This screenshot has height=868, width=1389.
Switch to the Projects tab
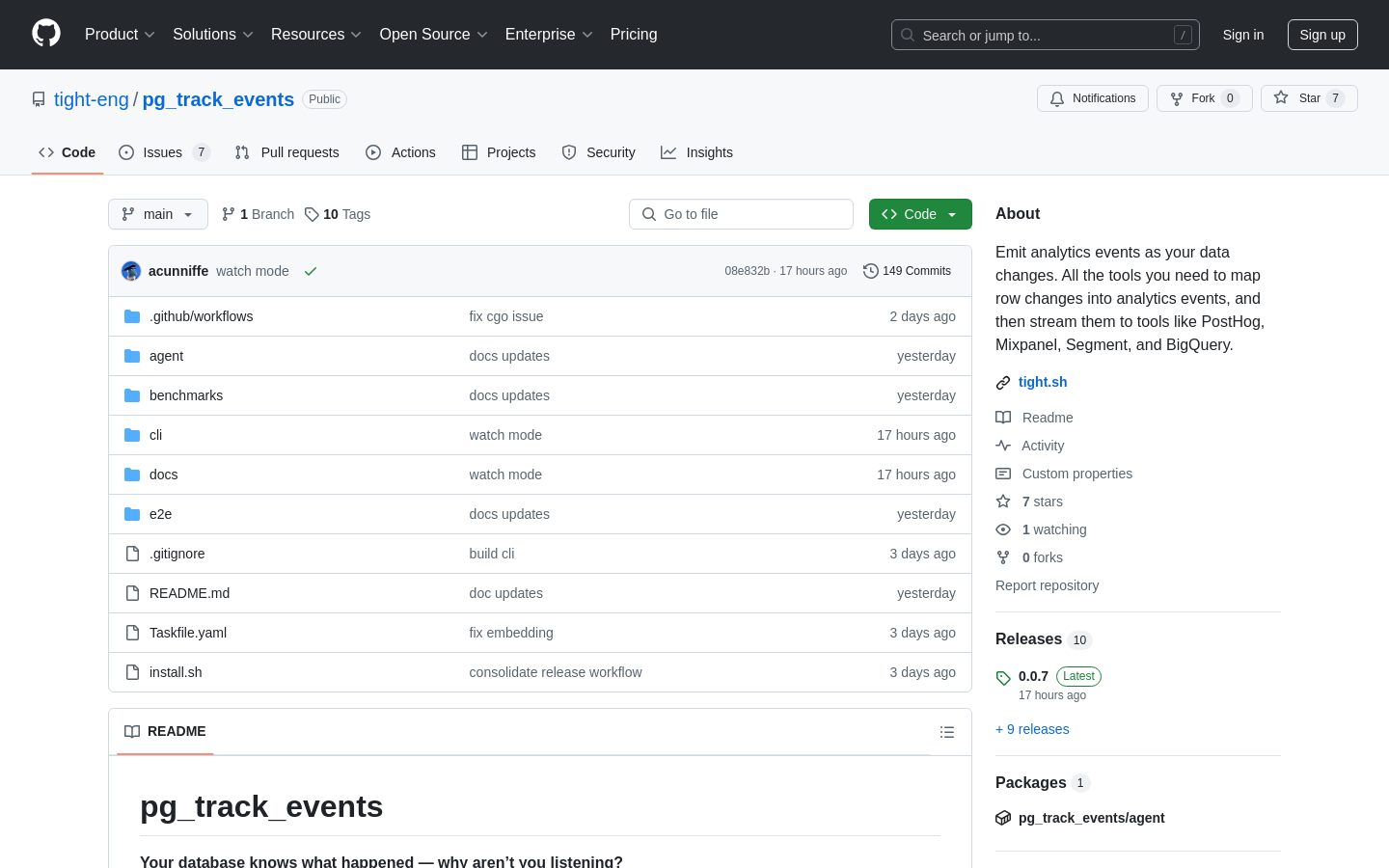point(499,152)
